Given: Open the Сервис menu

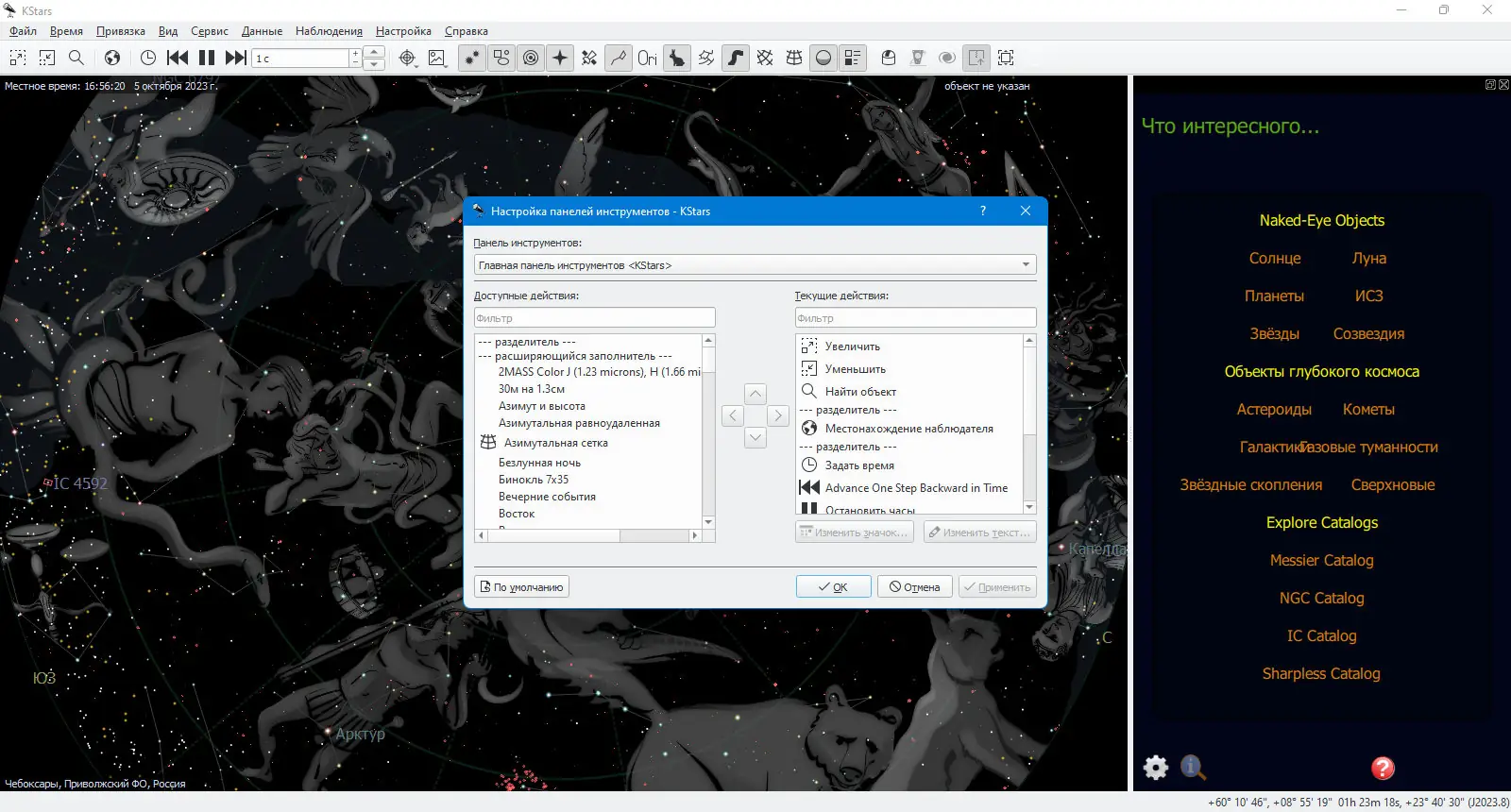Looking at the screenshot, I should 210,31.
